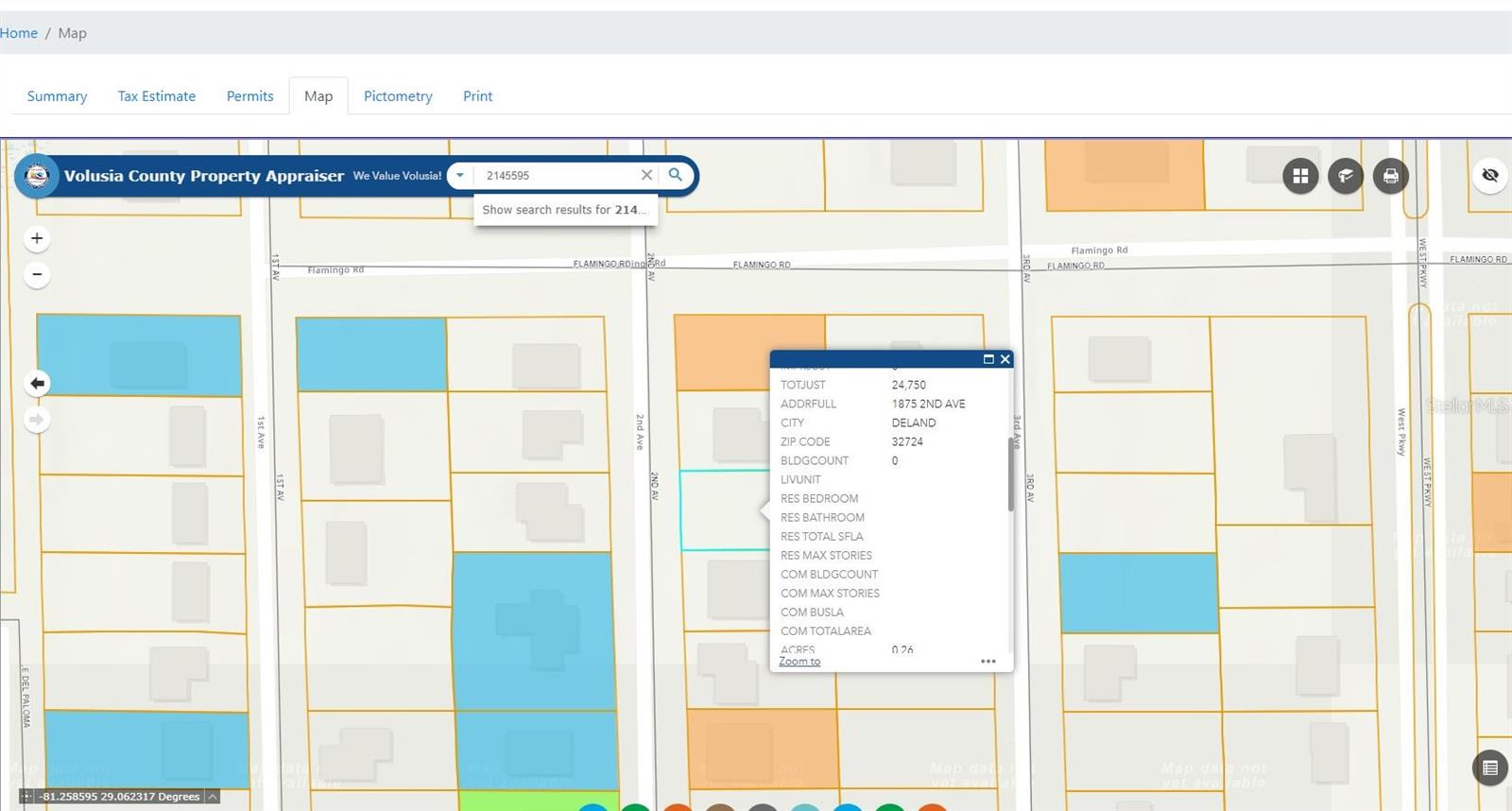1512x811 pixels.
Task: Open the list widget at bottom right
Action: coord(1489,768)
